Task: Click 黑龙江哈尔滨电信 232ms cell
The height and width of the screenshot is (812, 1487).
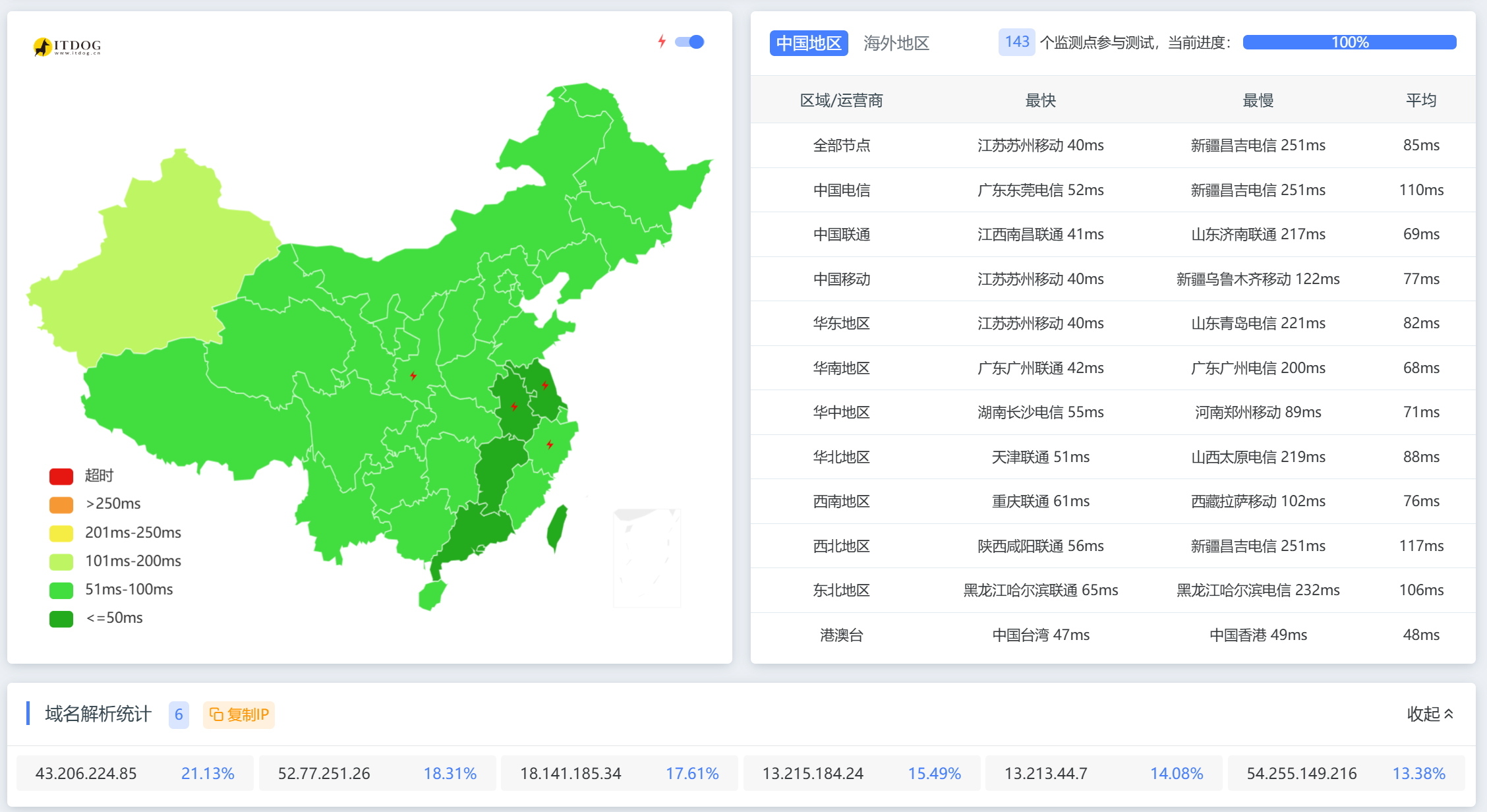Action: click(1258, 590)
